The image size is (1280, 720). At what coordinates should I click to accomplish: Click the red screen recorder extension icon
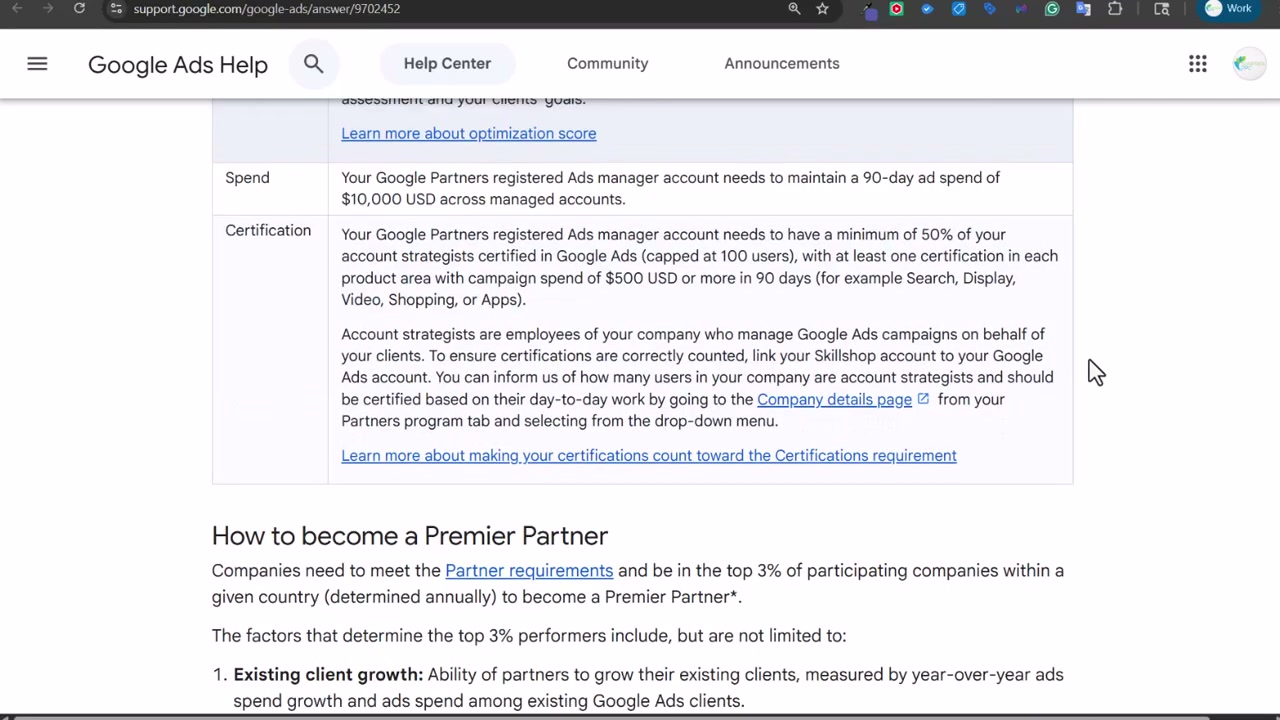point(896,9)
